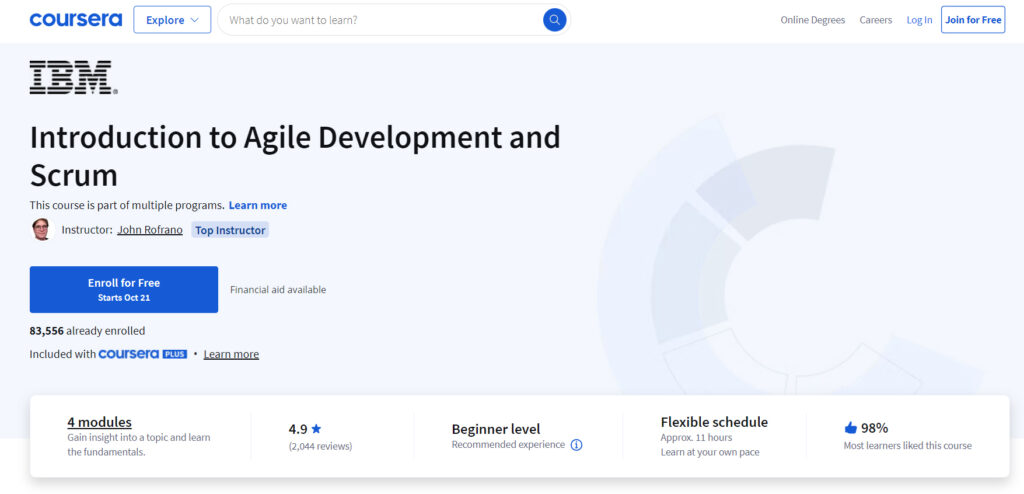Click the Coursera Plus logo
The image size is (1024, 494).
click(142, 354)
